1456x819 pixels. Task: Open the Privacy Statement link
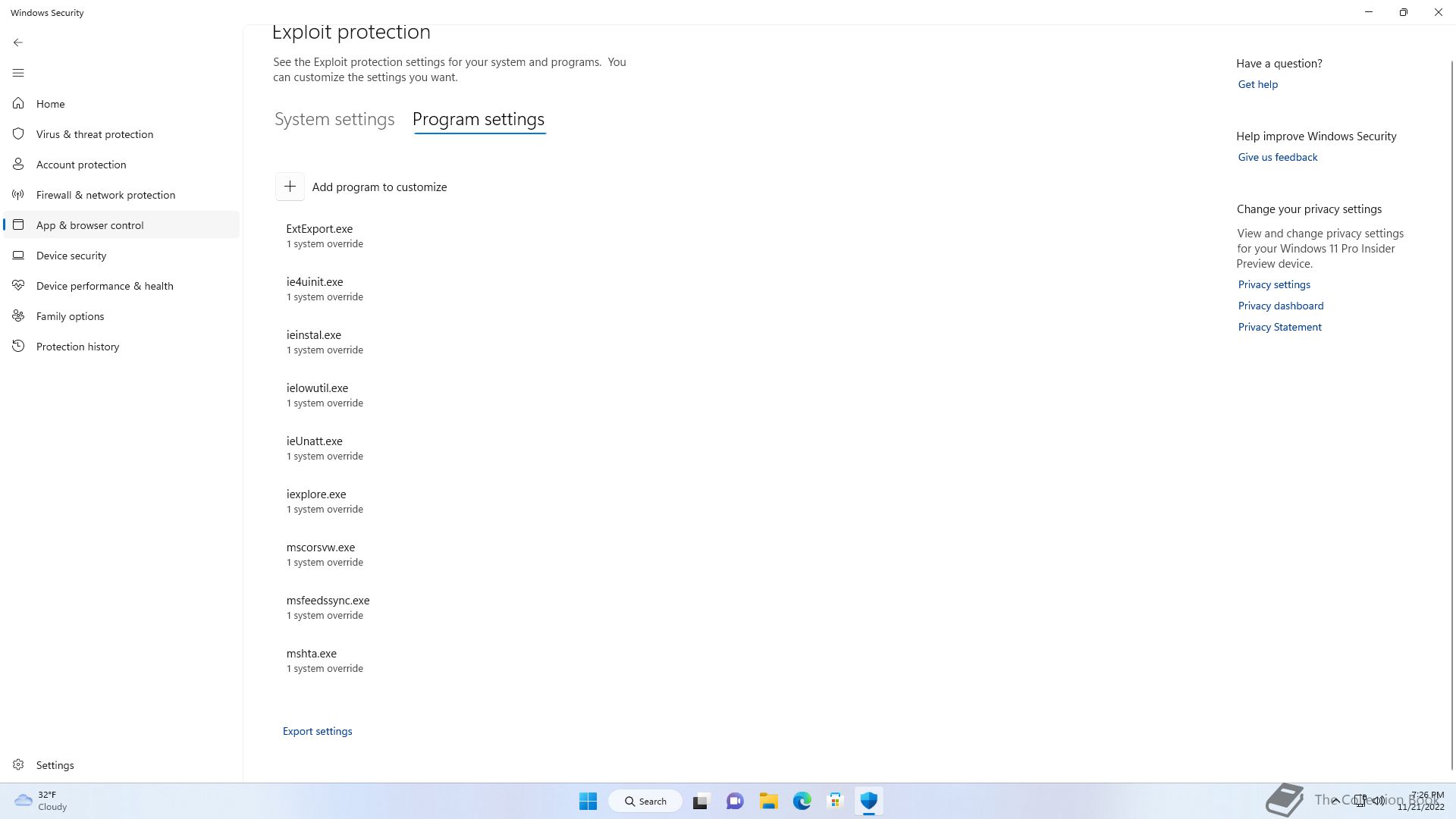coord(1279,327)
